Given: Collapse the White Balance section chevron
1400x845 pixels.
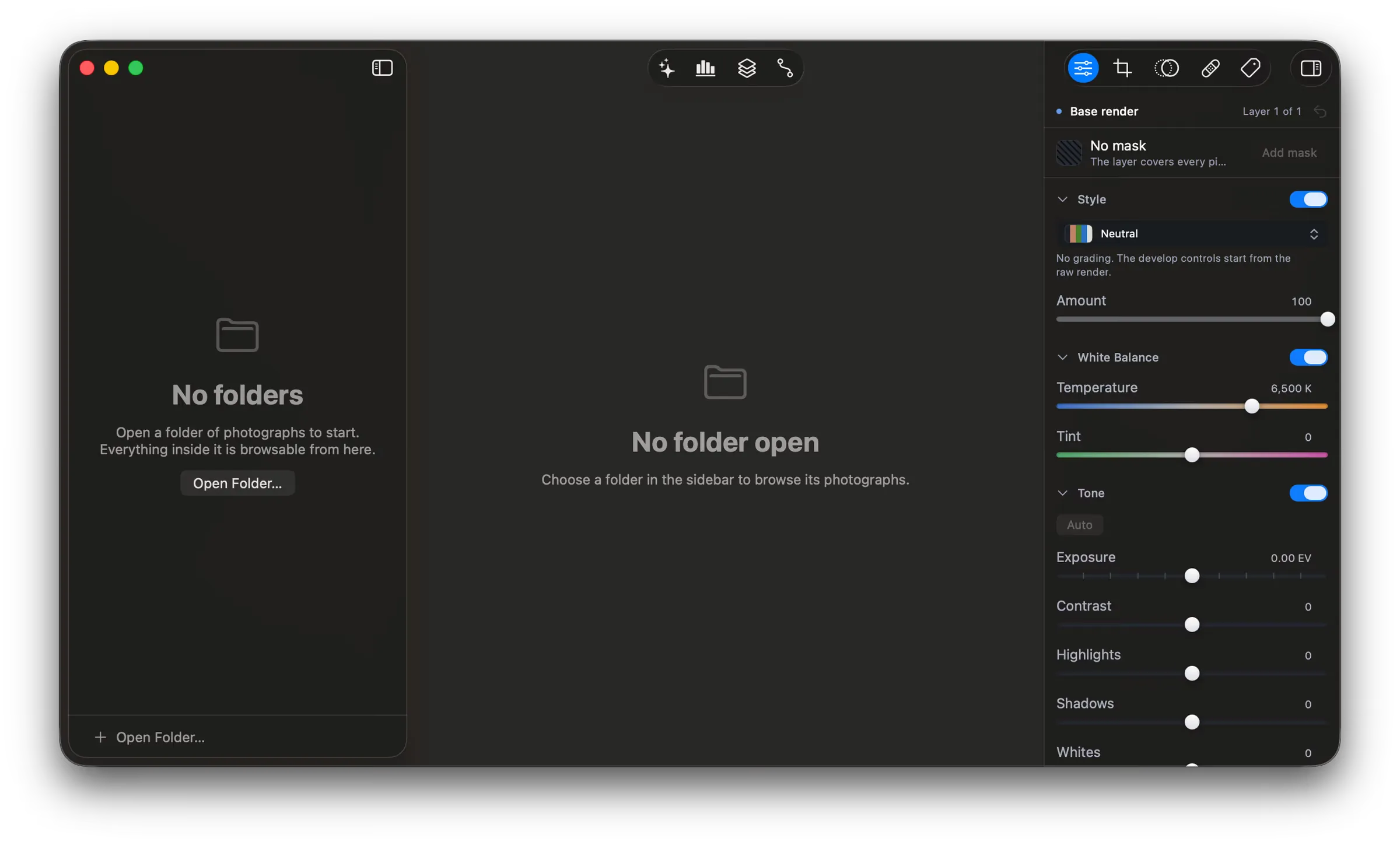Looking at the screenshot, I should click(1062, 357).
